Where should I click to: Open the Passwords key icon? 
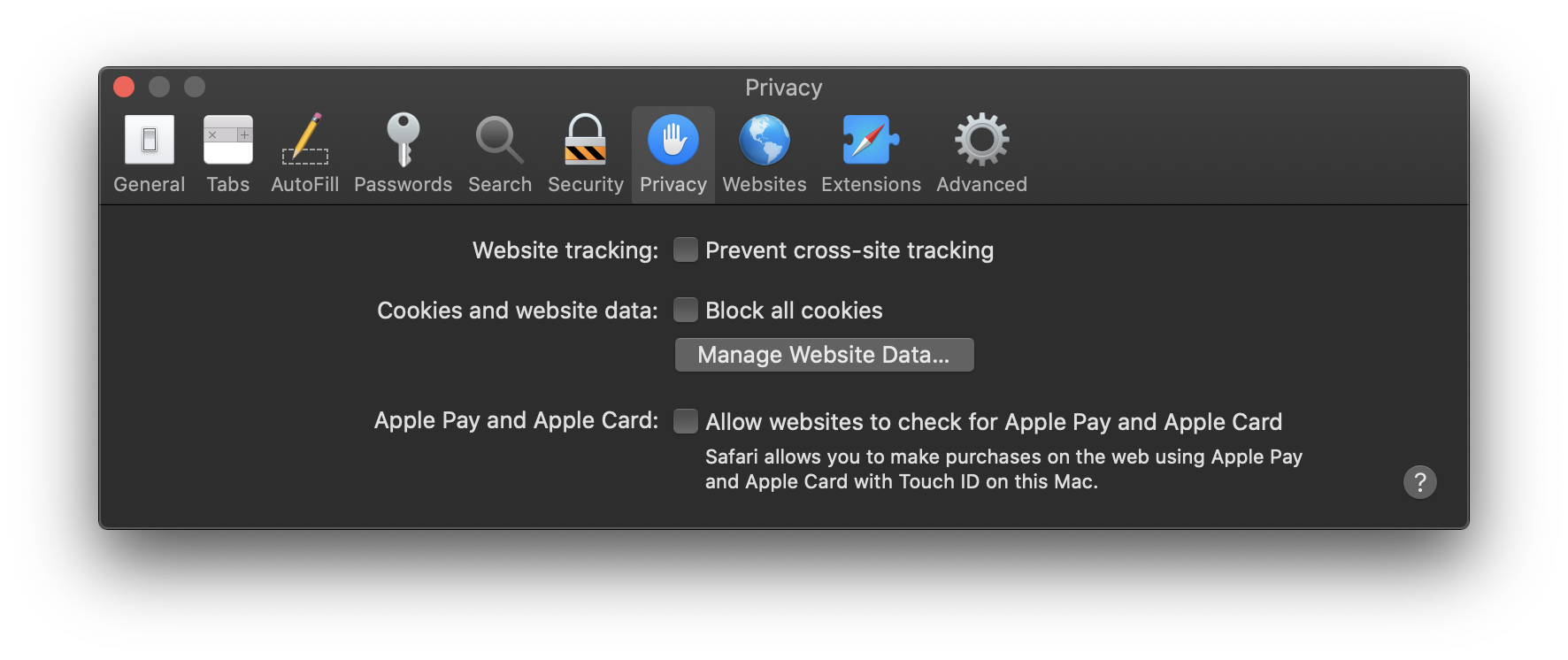pyautogui.click(x=404, y=140)
